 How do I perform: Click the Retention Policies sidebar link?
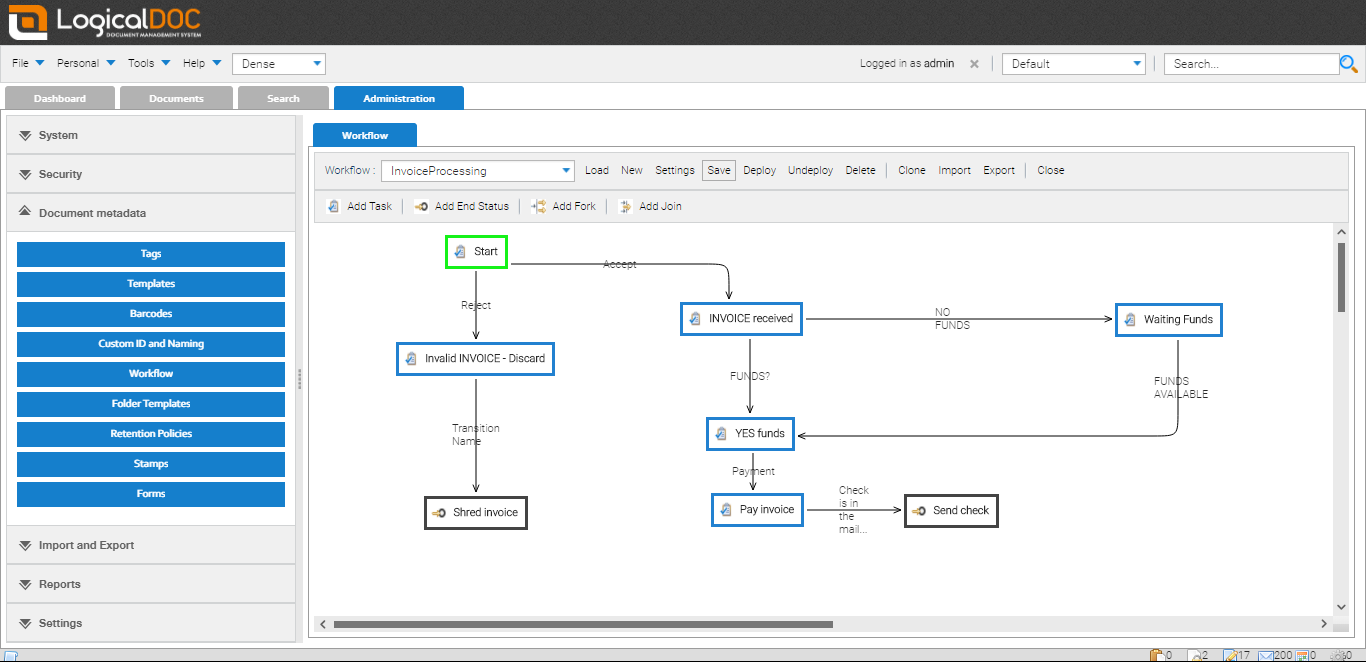pyautogui.click(x=150, y=433)
